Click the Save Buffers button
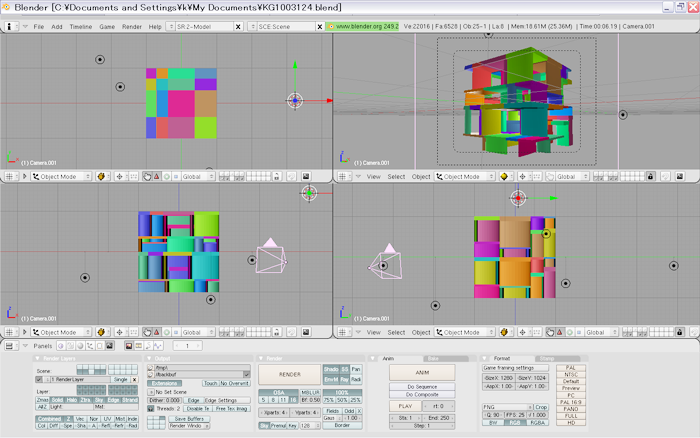This screenshot has width=700, height=438. (189, 419)
